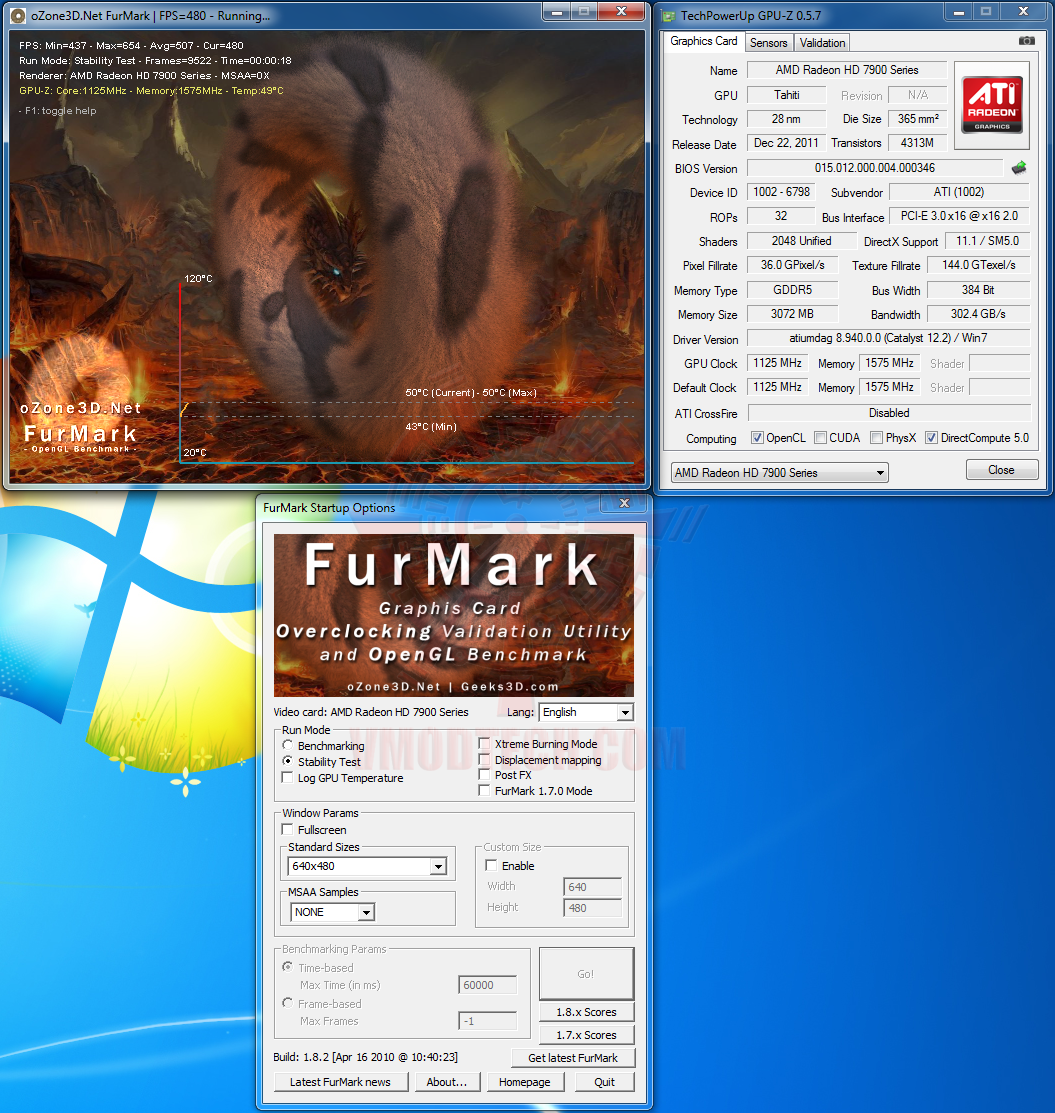This screenshot has width=1055, height=1113.
Task: Open the Lang English dropdown
Action: coord(586,712)
